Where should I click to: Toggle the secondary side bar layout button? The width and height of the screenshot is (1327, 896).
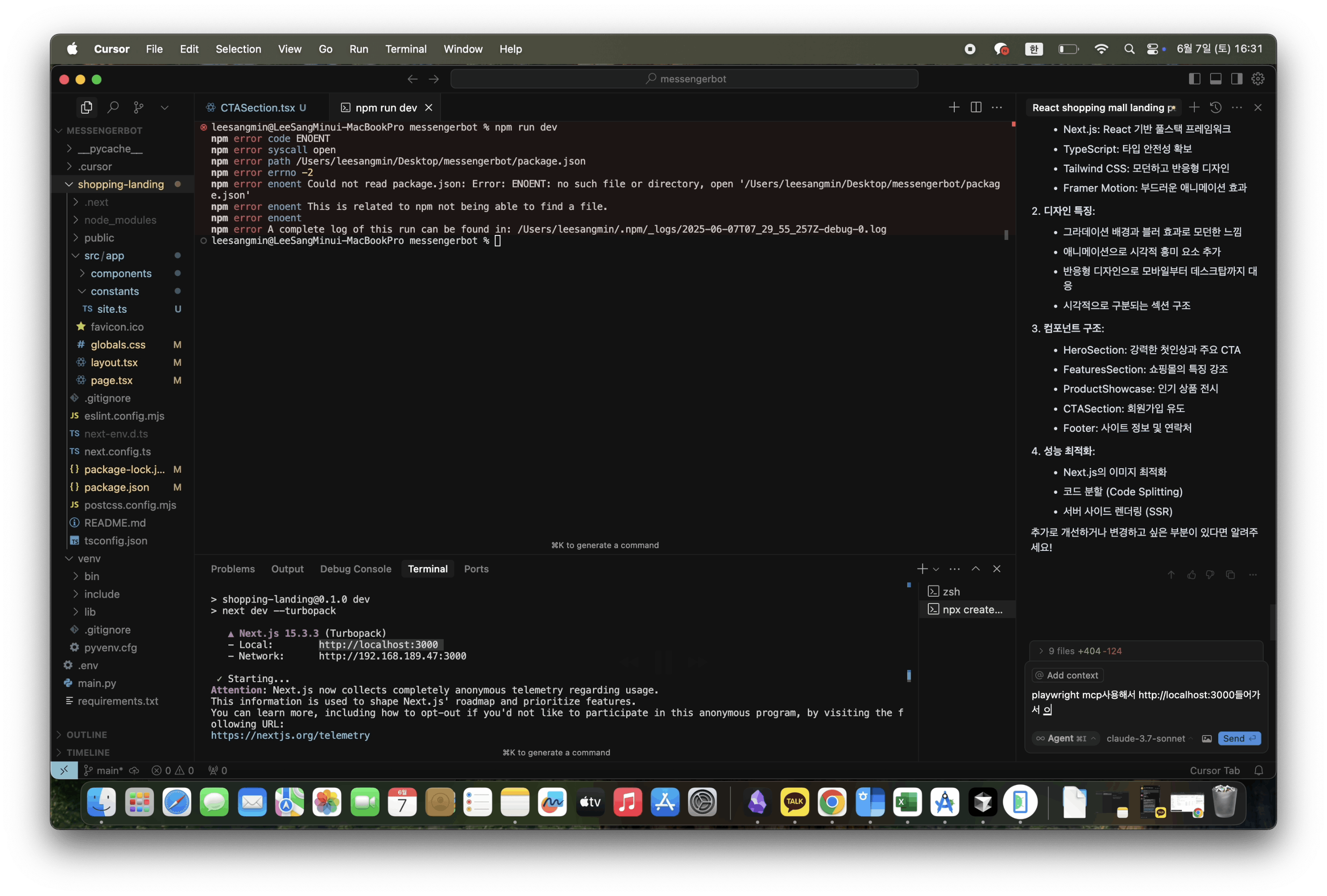(x=1237, y=79)
